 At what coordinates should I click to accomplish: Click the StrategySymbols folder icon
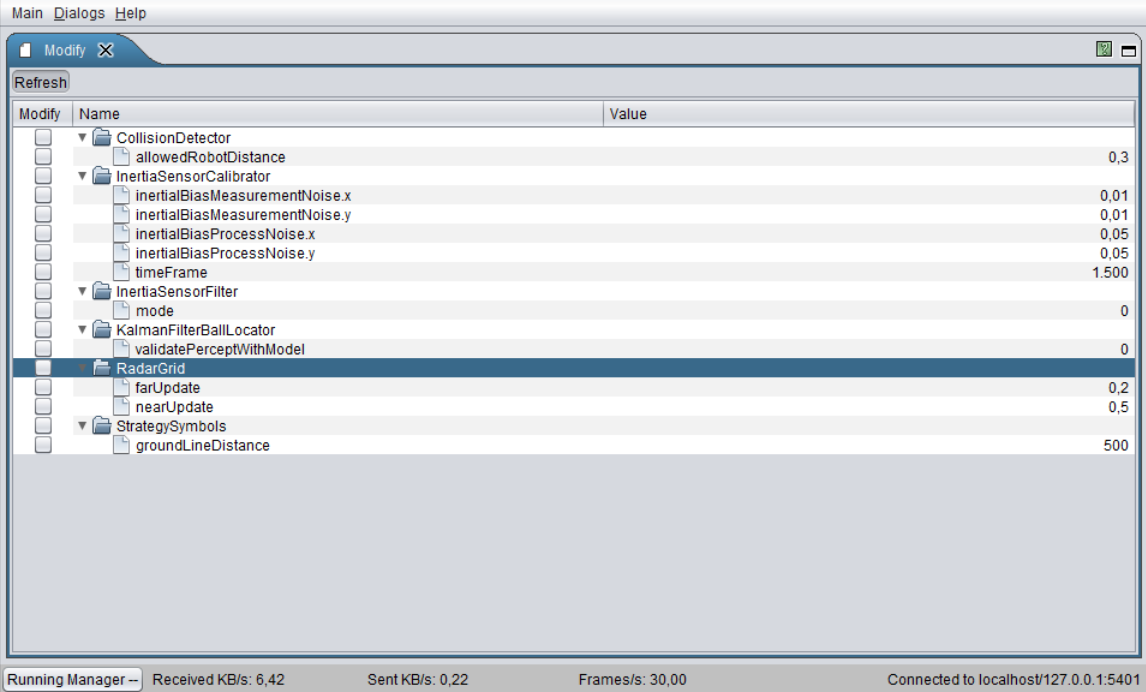pos(101,426)
